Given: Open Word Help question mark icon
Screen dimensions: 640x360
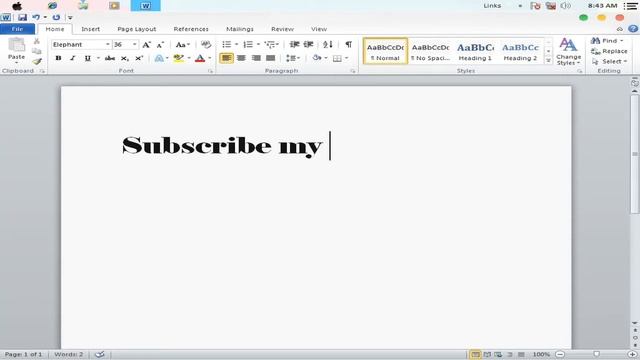Looking at the screenshot, I should 633,29.
